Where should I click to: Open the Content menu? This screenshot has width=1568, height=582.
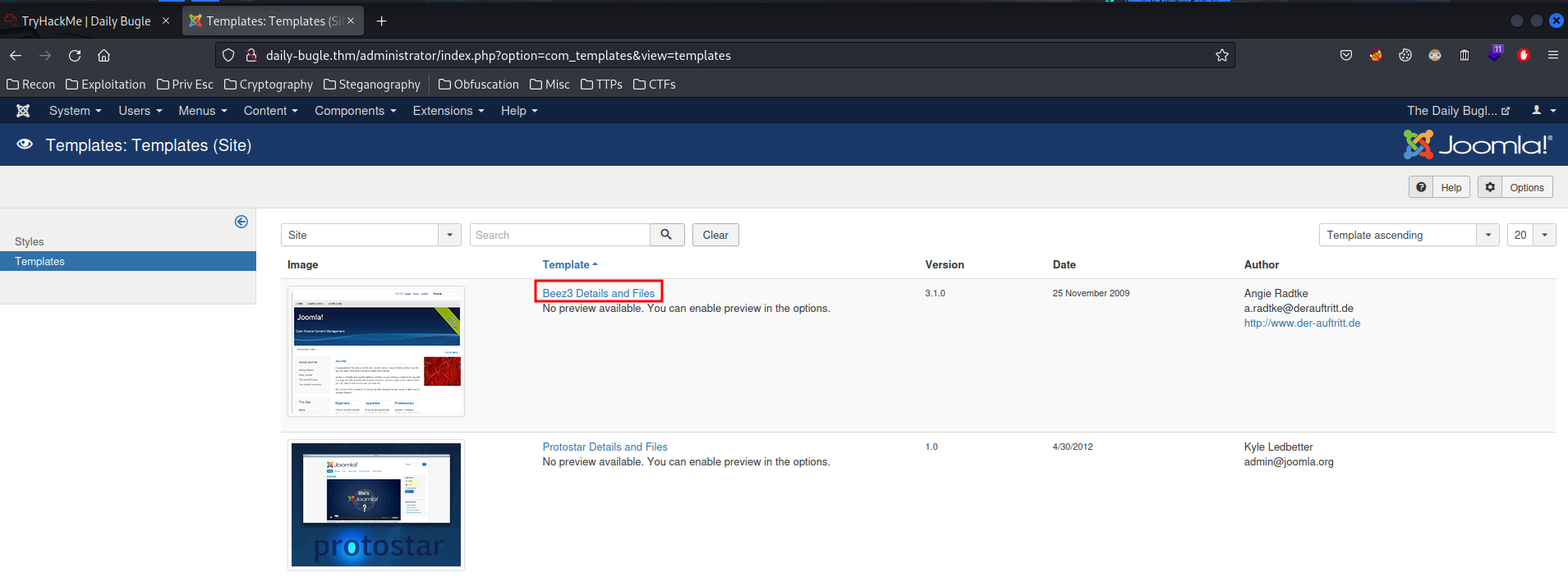point(271,111)
